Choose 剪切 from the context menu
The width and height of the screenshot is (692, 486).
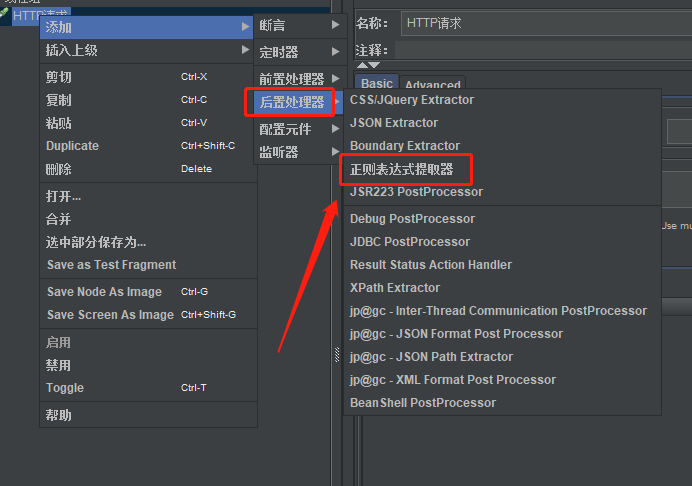148,77
